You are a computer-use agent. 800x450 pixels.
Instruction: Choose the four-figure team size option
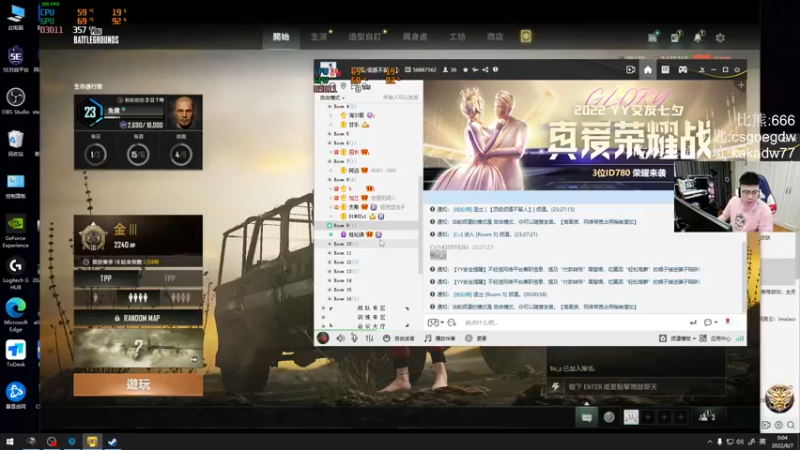coord(181,297)
